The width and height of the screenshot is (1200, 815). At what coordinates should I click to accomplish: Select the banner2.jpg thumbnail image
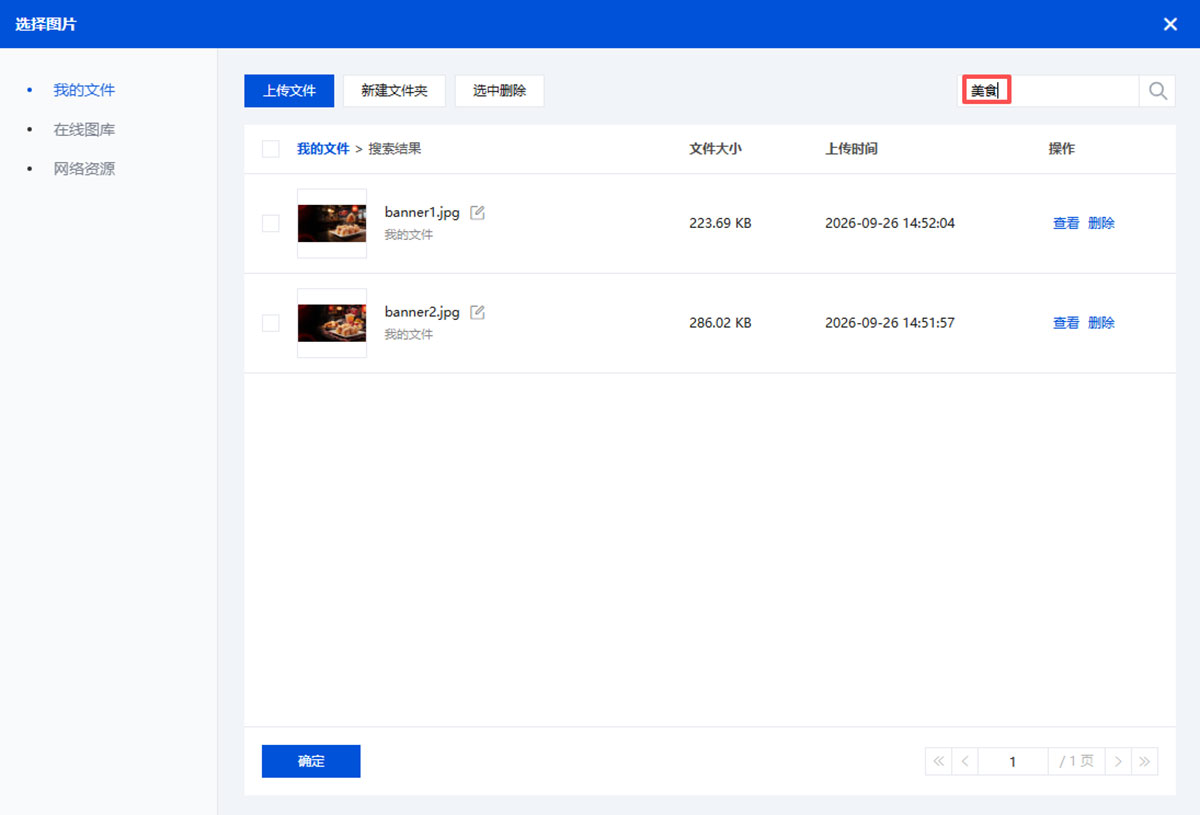(332, 323)
